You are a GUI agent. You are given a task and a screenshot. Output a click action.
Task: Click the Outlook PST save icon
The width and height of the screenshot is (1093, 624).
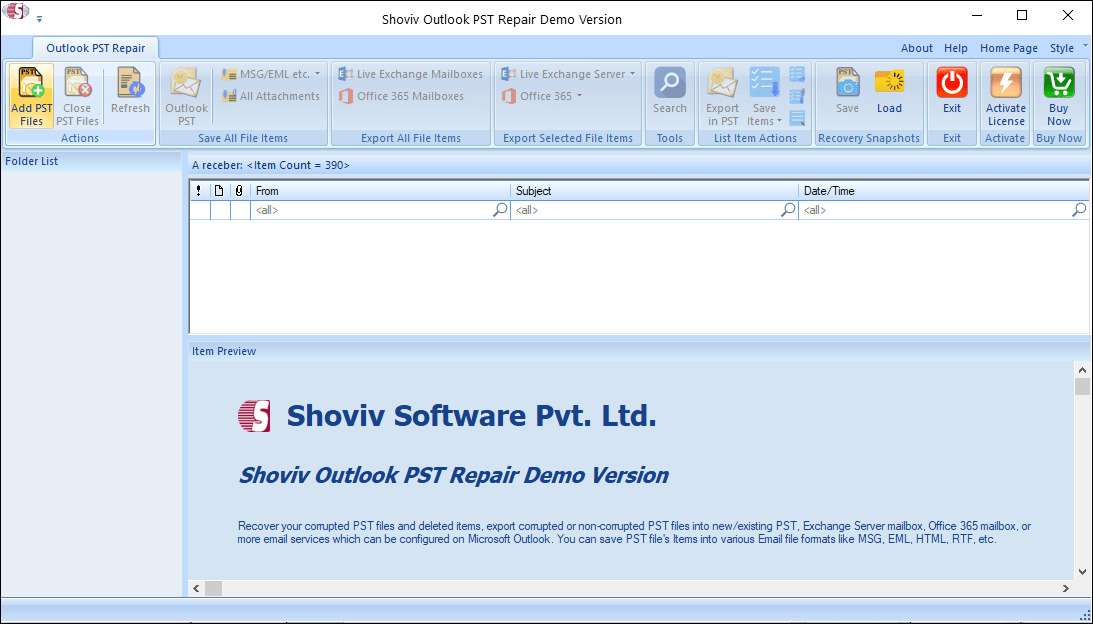point(186,84)
